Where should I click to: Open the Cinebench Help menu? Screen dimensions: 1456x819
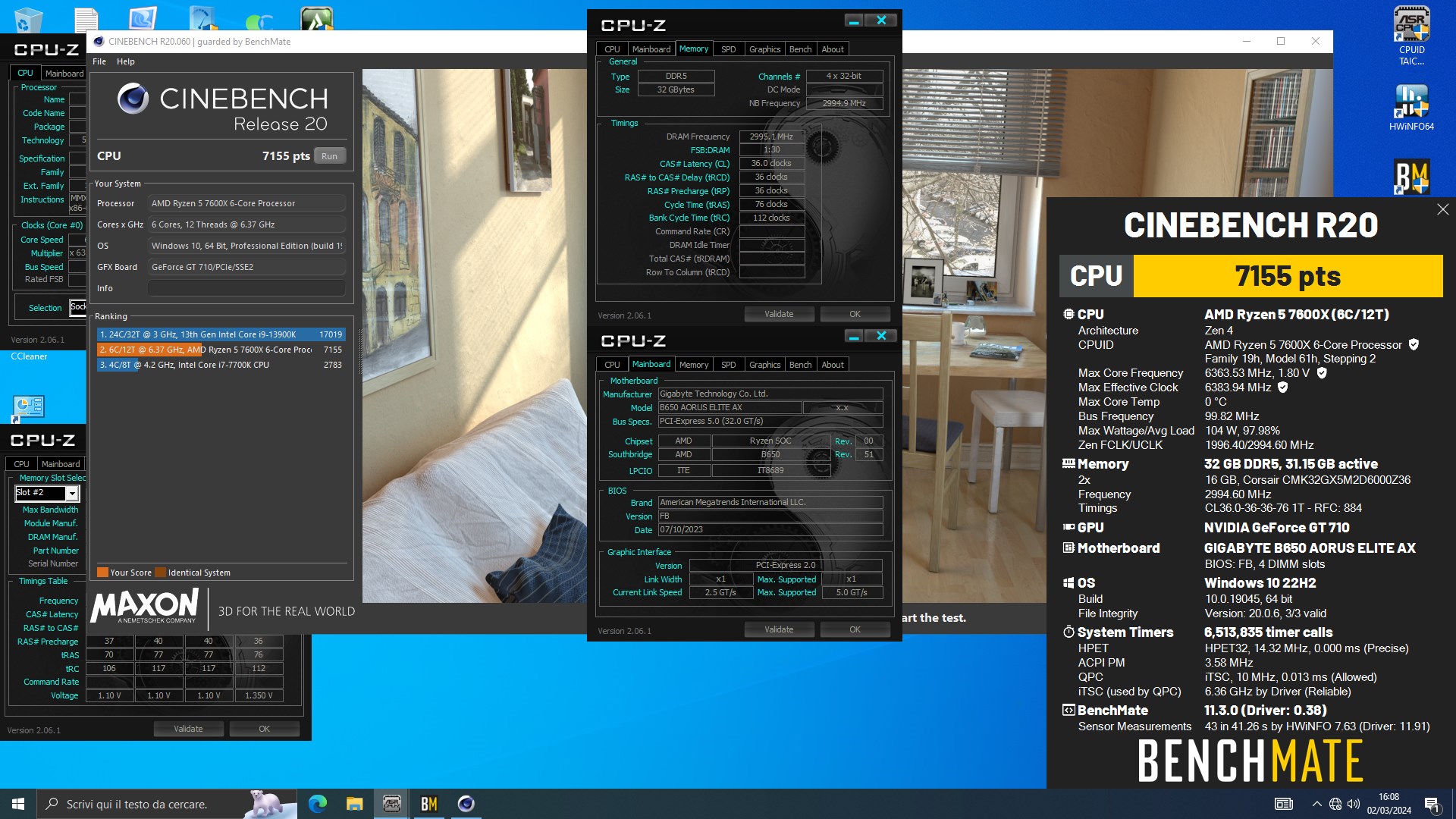[125, 61]
